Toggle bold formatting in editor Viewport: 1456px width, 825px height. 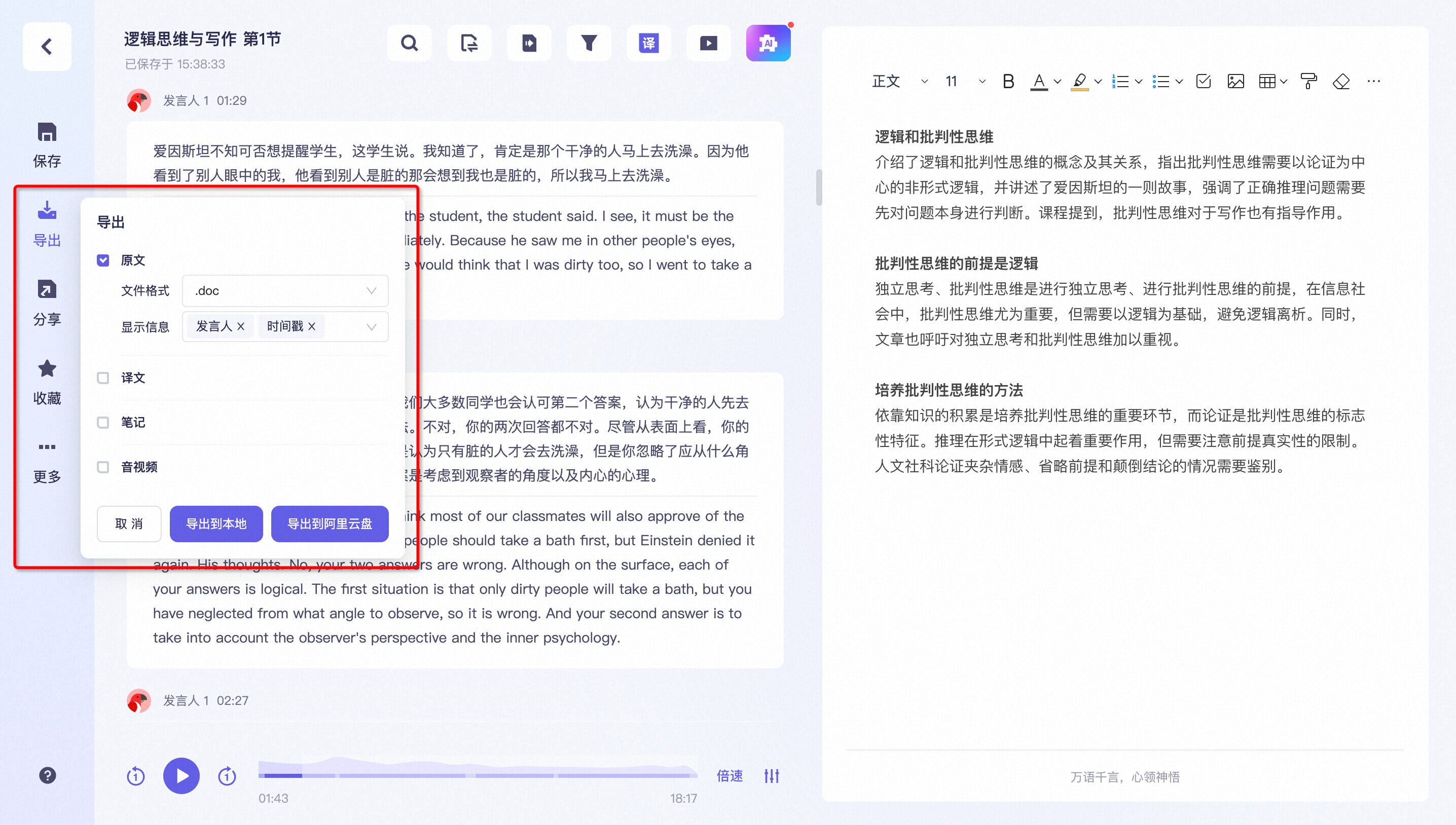[x=1008, y=82]
